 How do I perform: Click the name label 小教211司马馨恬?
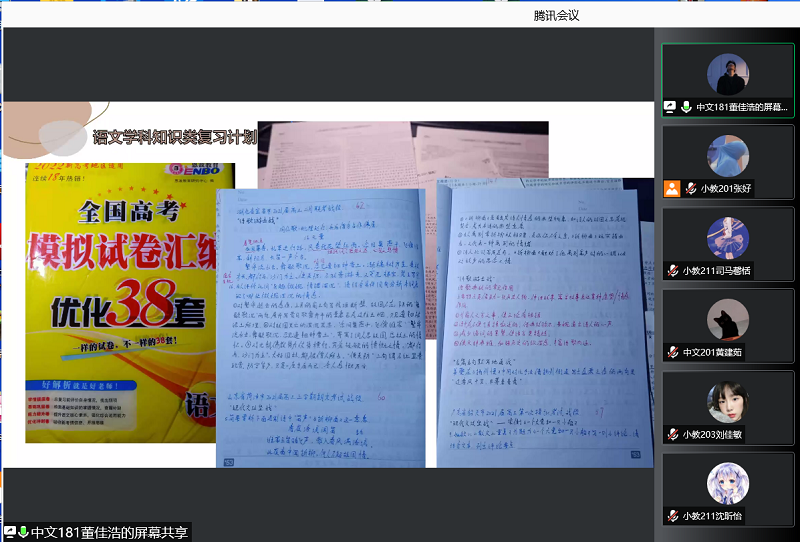(x=716, y=270)
